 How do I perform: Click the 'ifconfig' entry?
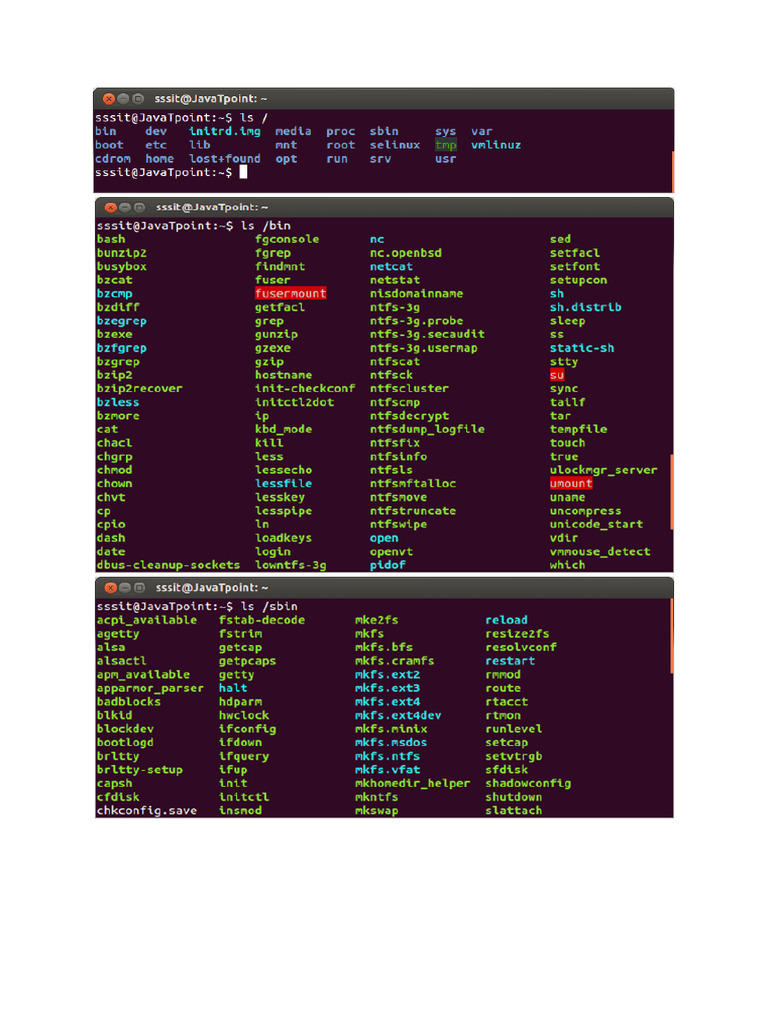(248, 729)
